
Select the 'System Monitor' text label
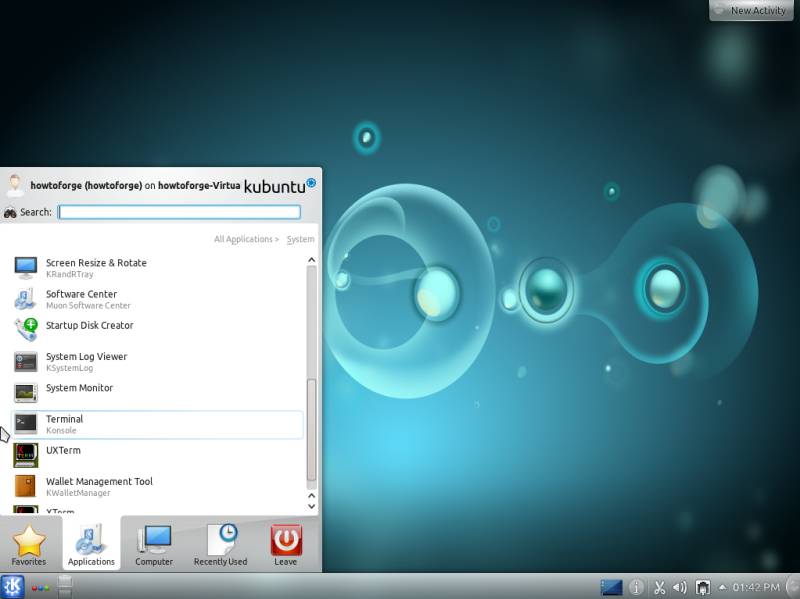(x=80, y=388)
